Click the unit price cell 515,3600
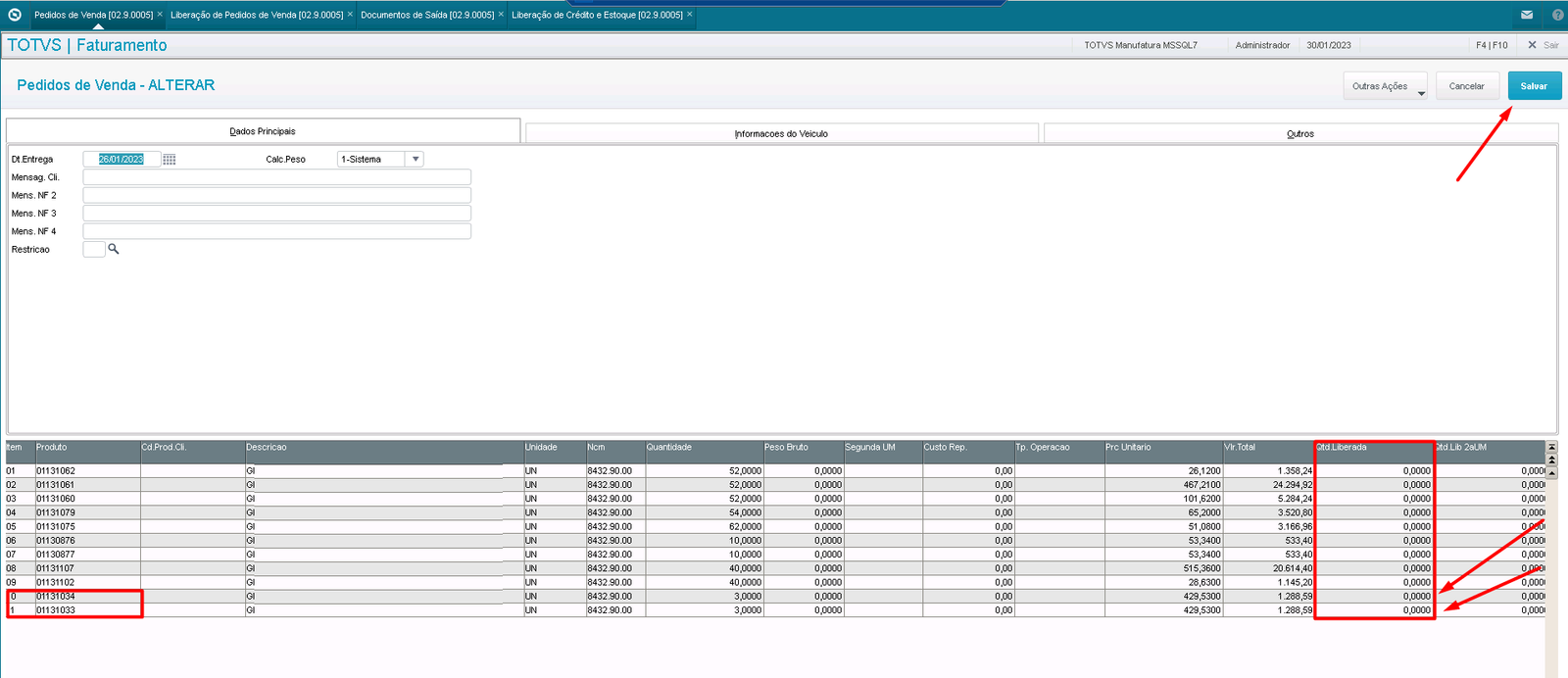Screen dimensions: 1568x678 [1163, 568]
